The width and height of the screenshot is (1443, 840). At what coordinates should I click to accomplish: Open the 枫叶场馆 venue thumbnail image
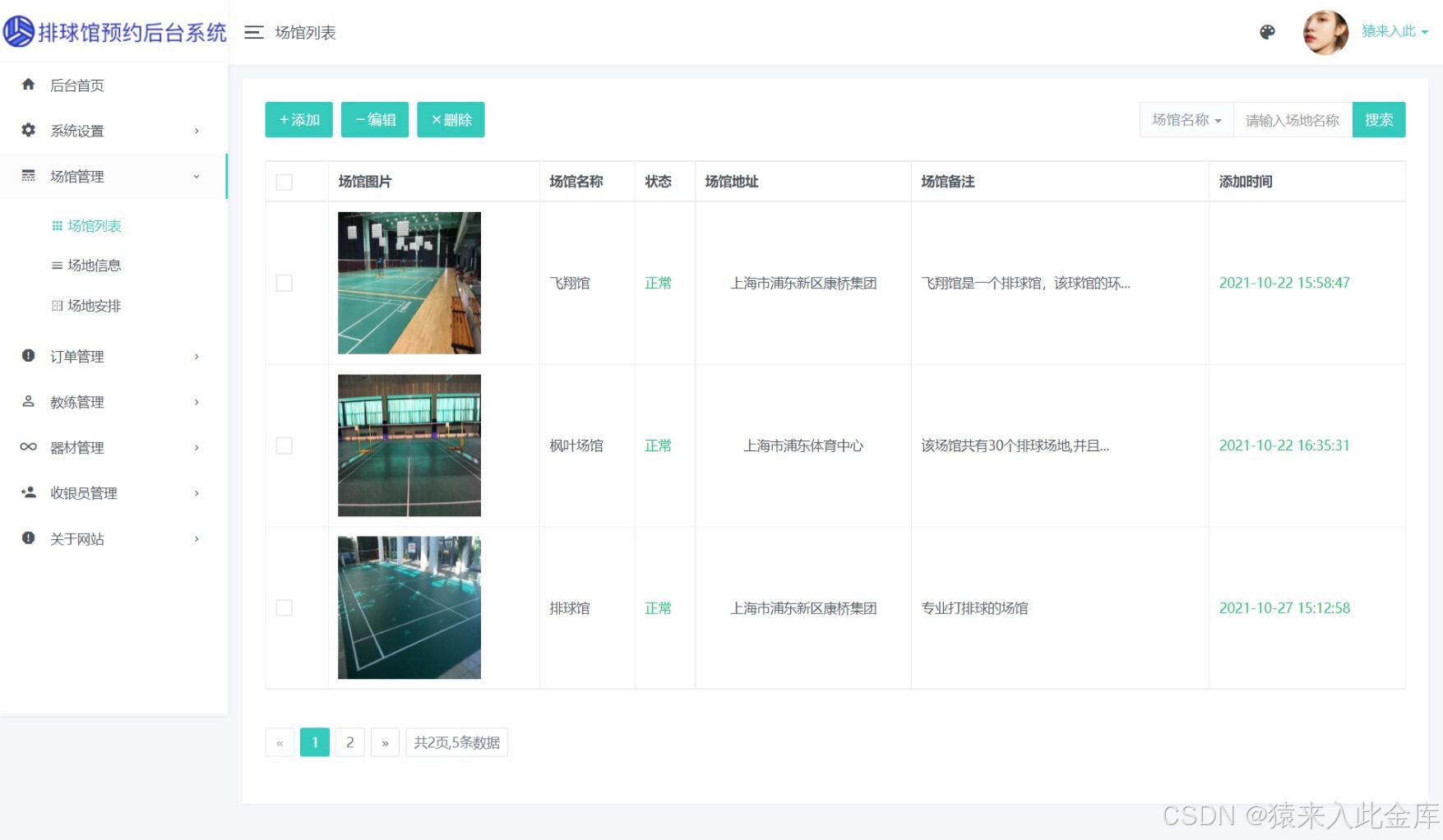tap(409, 445)
